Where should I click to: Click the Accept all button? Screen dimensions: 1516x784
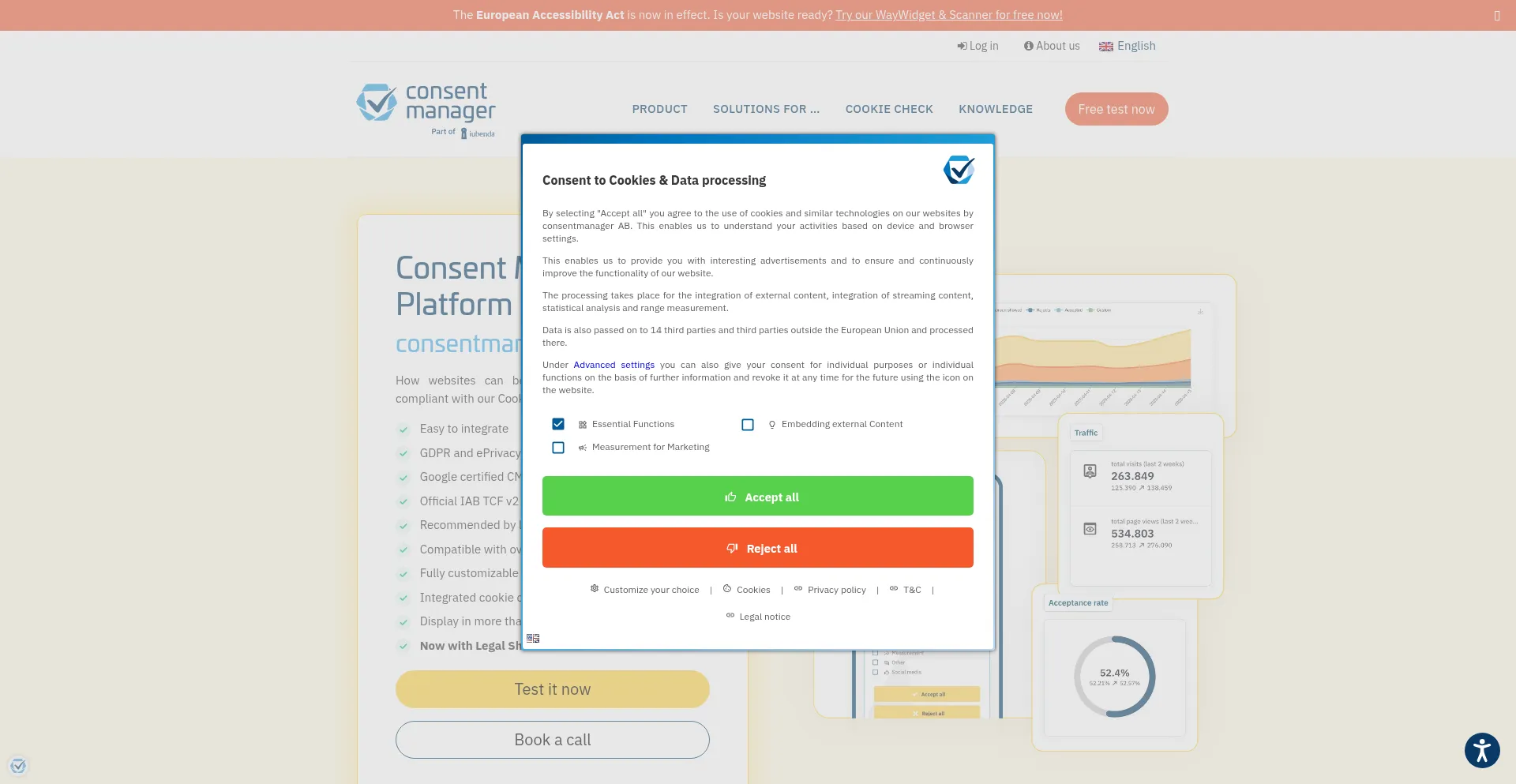pos(758,496)
